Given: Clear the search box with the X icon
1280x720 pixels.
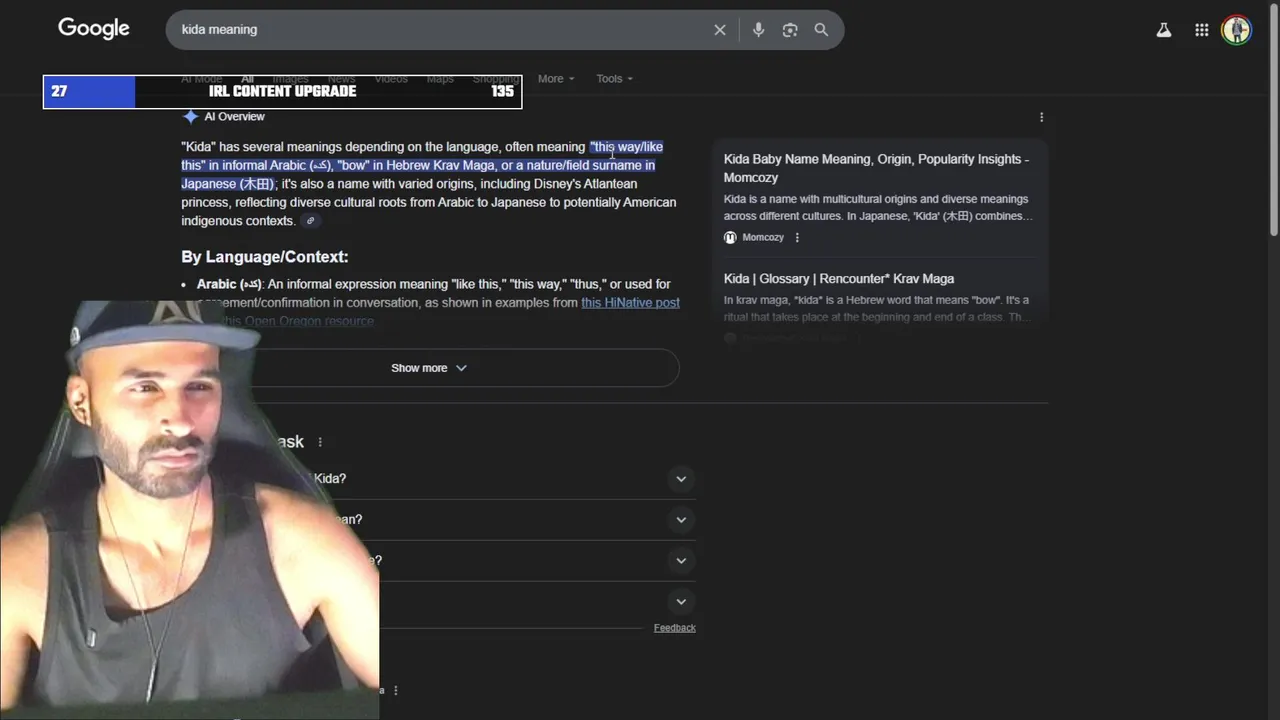Looking at the screenshot, I should (x=720, y=30).
